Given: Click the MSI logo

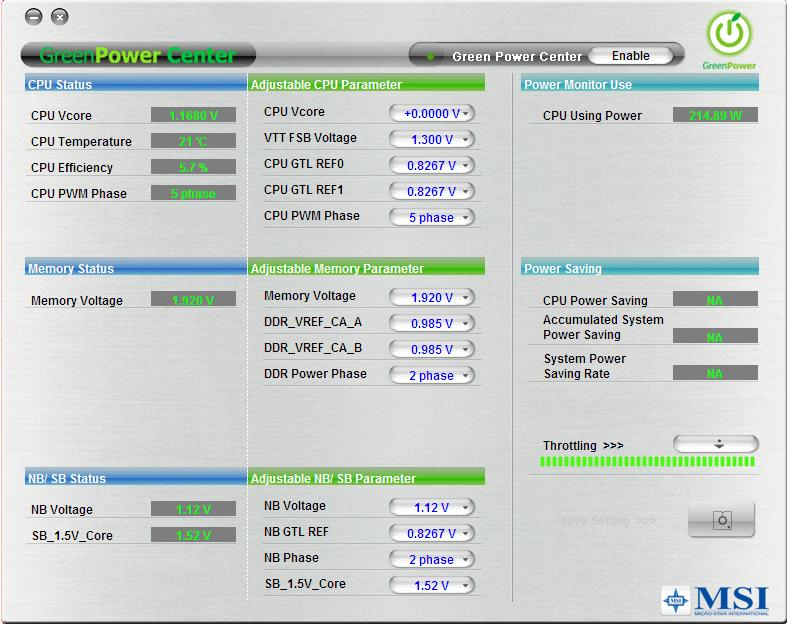Looking at the screenshot, I should pyautogui.click(x=716, y=600).
